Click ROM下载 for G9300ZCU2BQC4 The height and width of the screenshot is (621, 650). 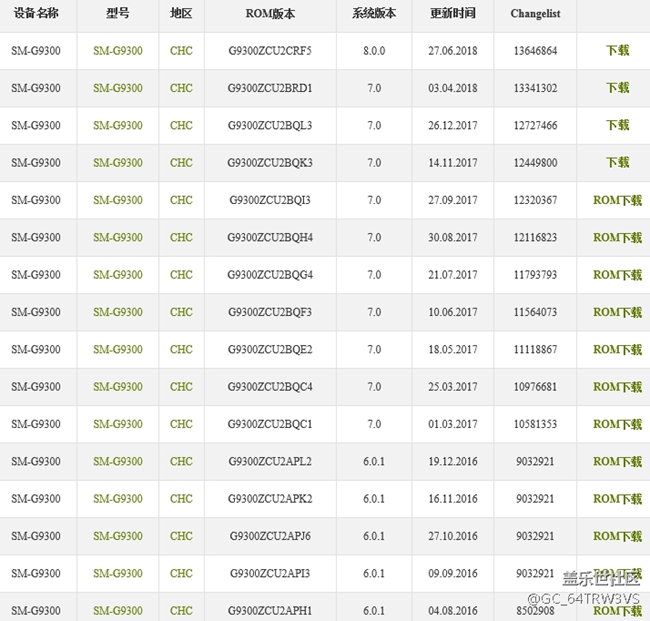point(617,387)
